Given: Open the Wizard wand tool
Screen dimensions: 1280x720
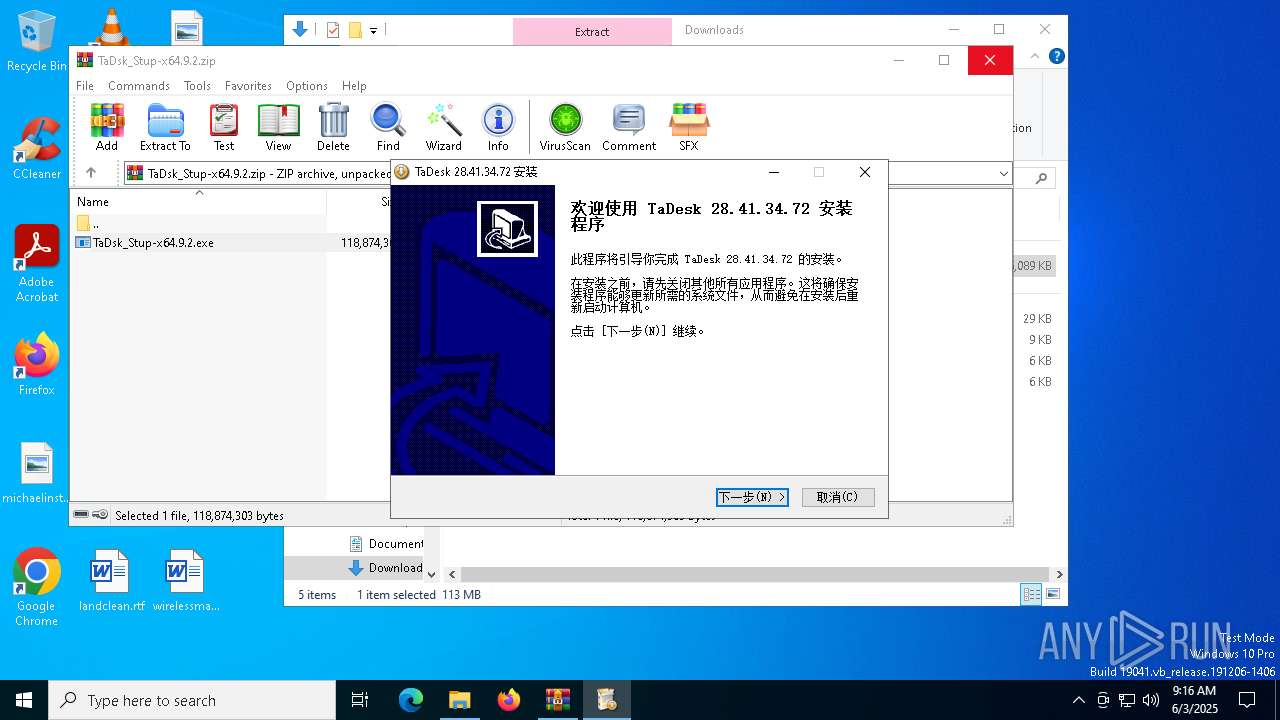Looking at the screenshot, I should 443,127.
